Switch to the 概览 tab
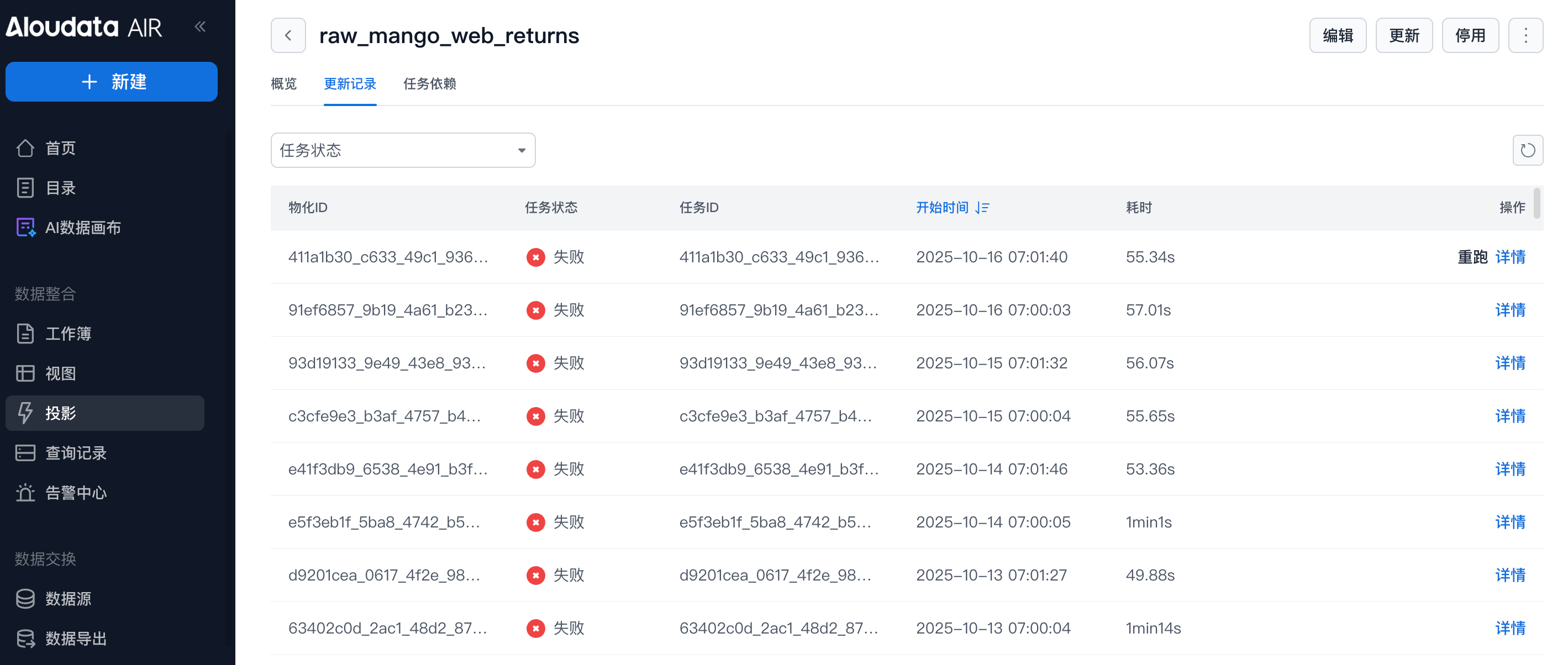This screenshot has height=665, width=1568. (x=283, y=84)
